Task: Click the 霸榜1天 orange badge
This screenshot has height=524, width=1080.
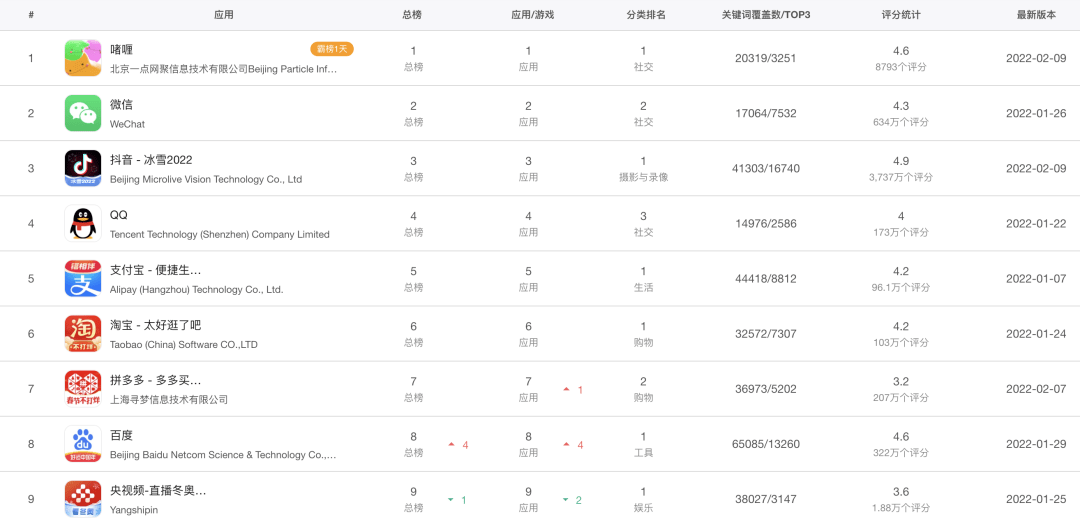Action: click(x=331, y=49)
